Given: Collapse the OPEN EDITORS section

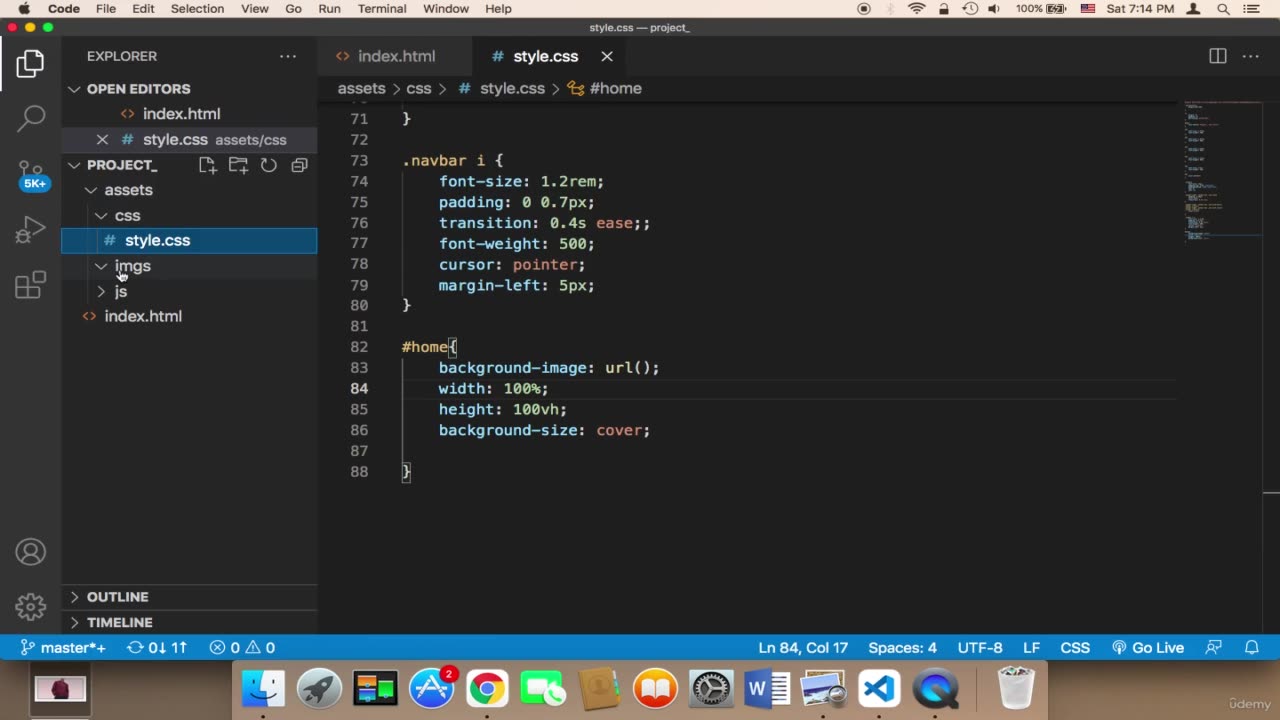Looking at the screenshot, I should 138,89.
